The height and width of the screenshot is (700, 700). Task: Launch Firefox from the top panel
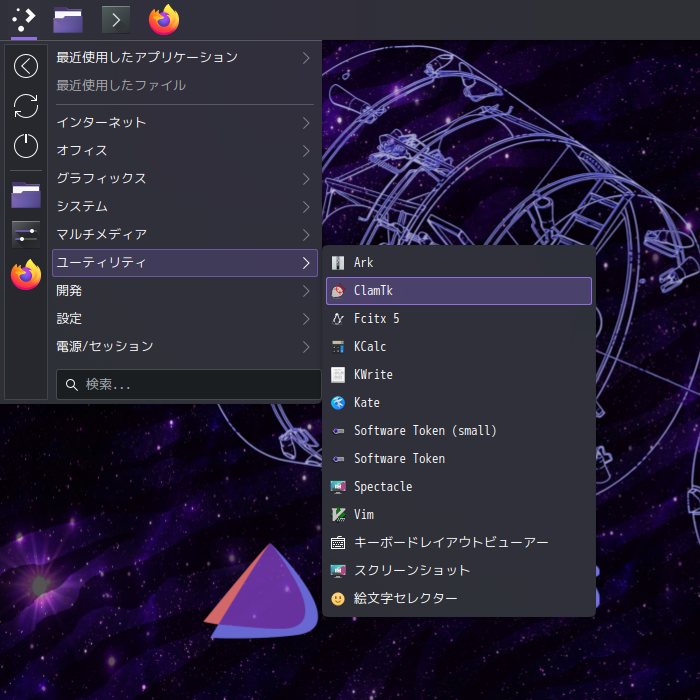click(164, 20)
